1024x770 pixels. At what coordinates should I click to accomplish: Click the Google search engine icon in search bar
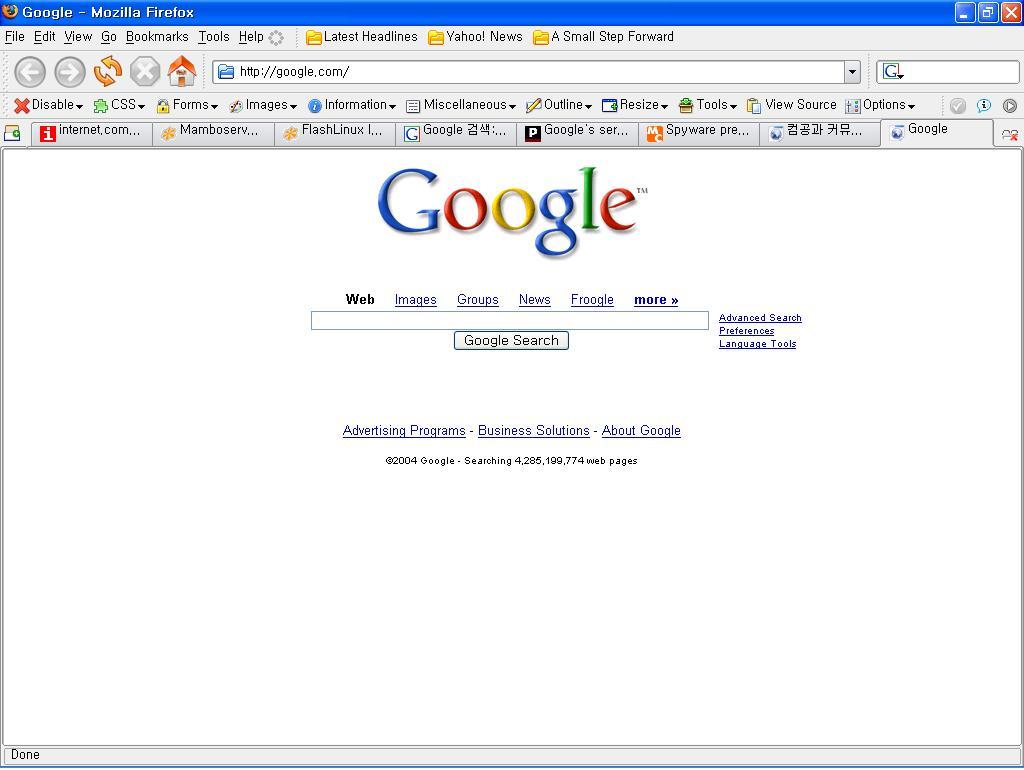pyautogui.click(x=893, y=71)
